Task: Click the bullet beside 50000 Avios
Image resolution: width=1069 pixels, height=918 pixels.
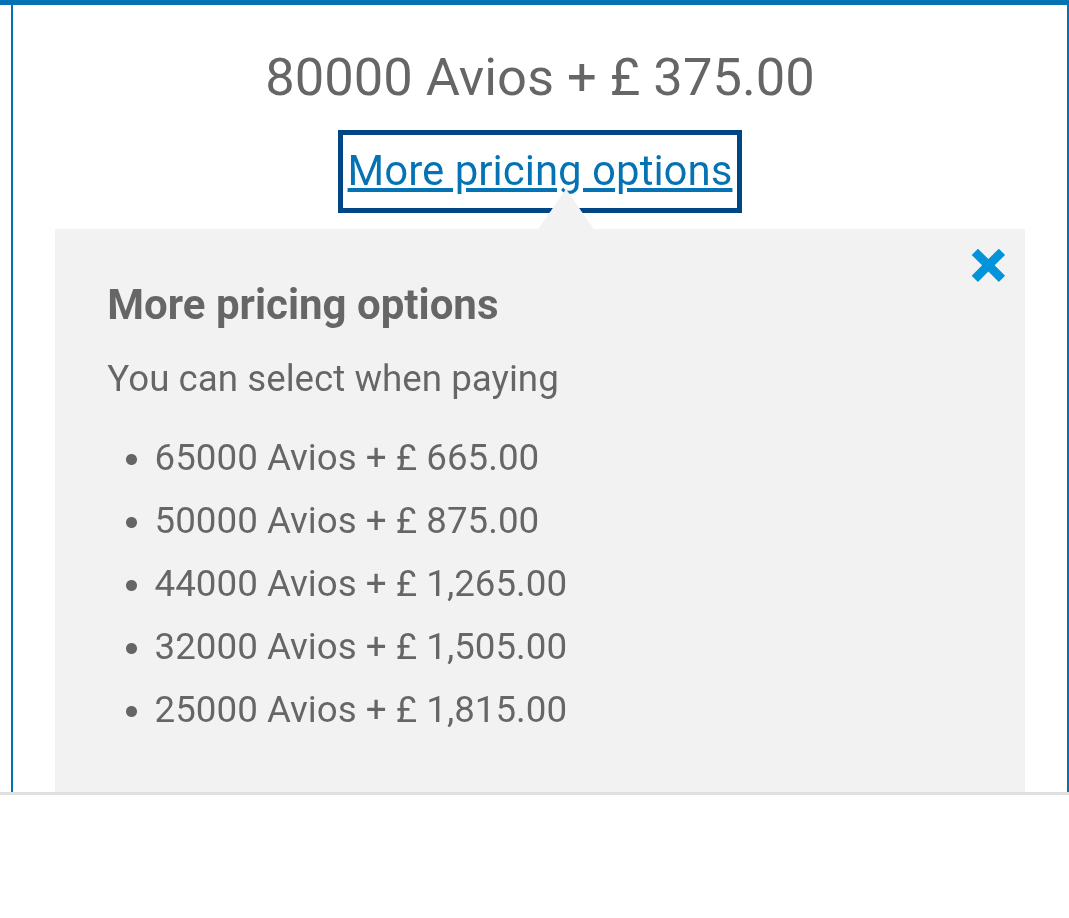Action: click(132, 523)
